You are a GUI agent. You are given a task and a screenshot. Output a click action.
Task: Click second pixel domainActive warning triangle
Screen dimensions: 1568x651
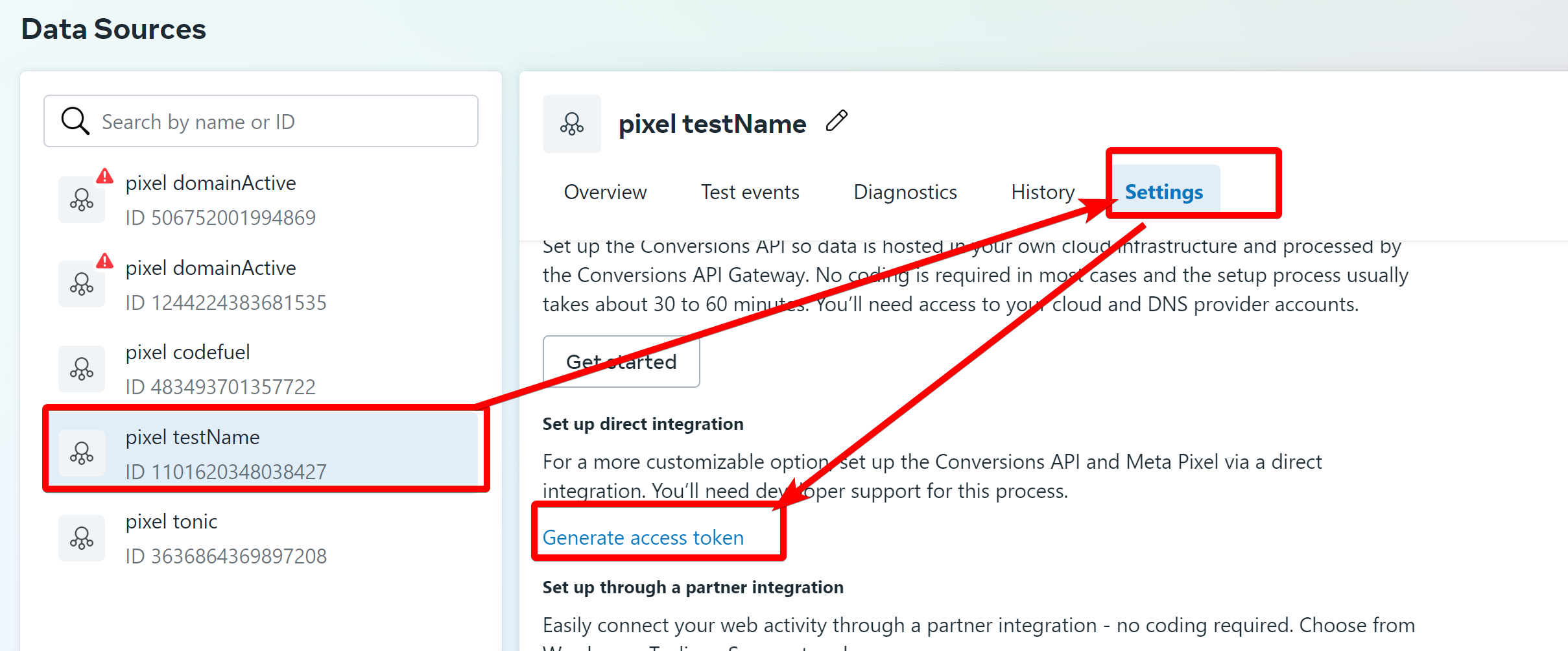pyautogui.click(x=104, y=261)
